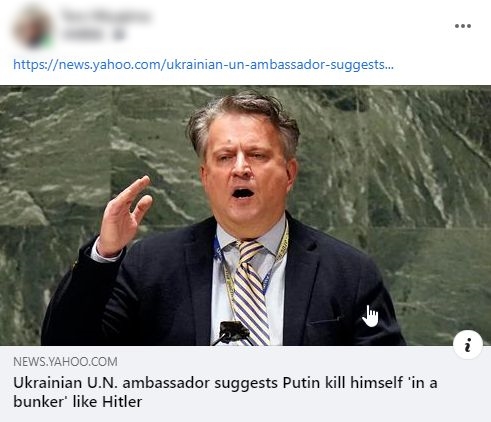Click the gray link card footer area
491x422 pixels.
(x=245, y=384)
